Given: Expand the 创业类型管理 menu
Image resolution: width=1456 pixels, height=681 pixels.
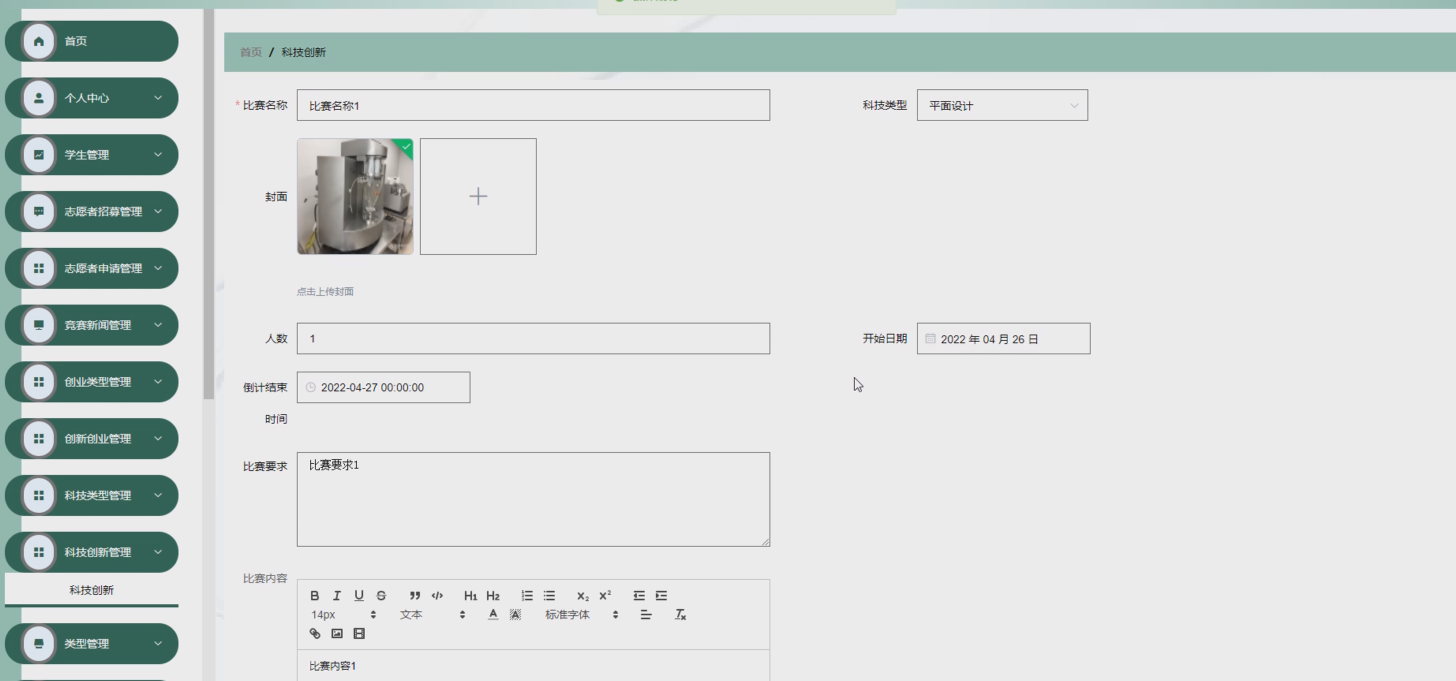Looking at the screenshot, I should coord(92,382).
